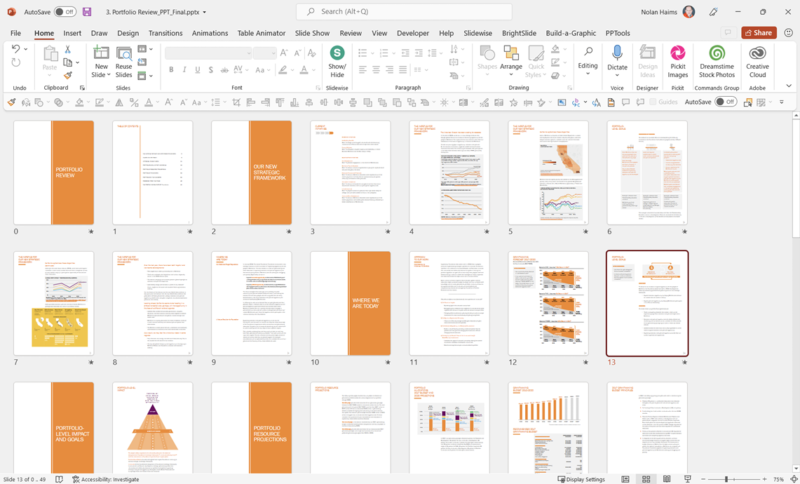Image resolution: width=800 pixels, height=484 pixels.
Task: Start Slide Show from status bar icon
Action: [687, 479]
